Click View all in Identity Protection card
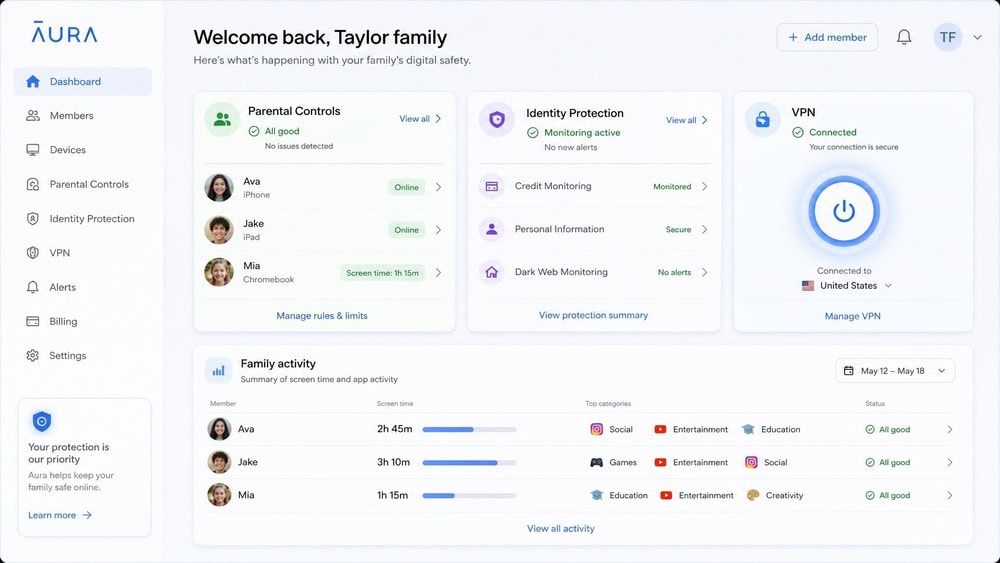The height and width of the screenshot is (563, 1000). click(x=687, y=120)
